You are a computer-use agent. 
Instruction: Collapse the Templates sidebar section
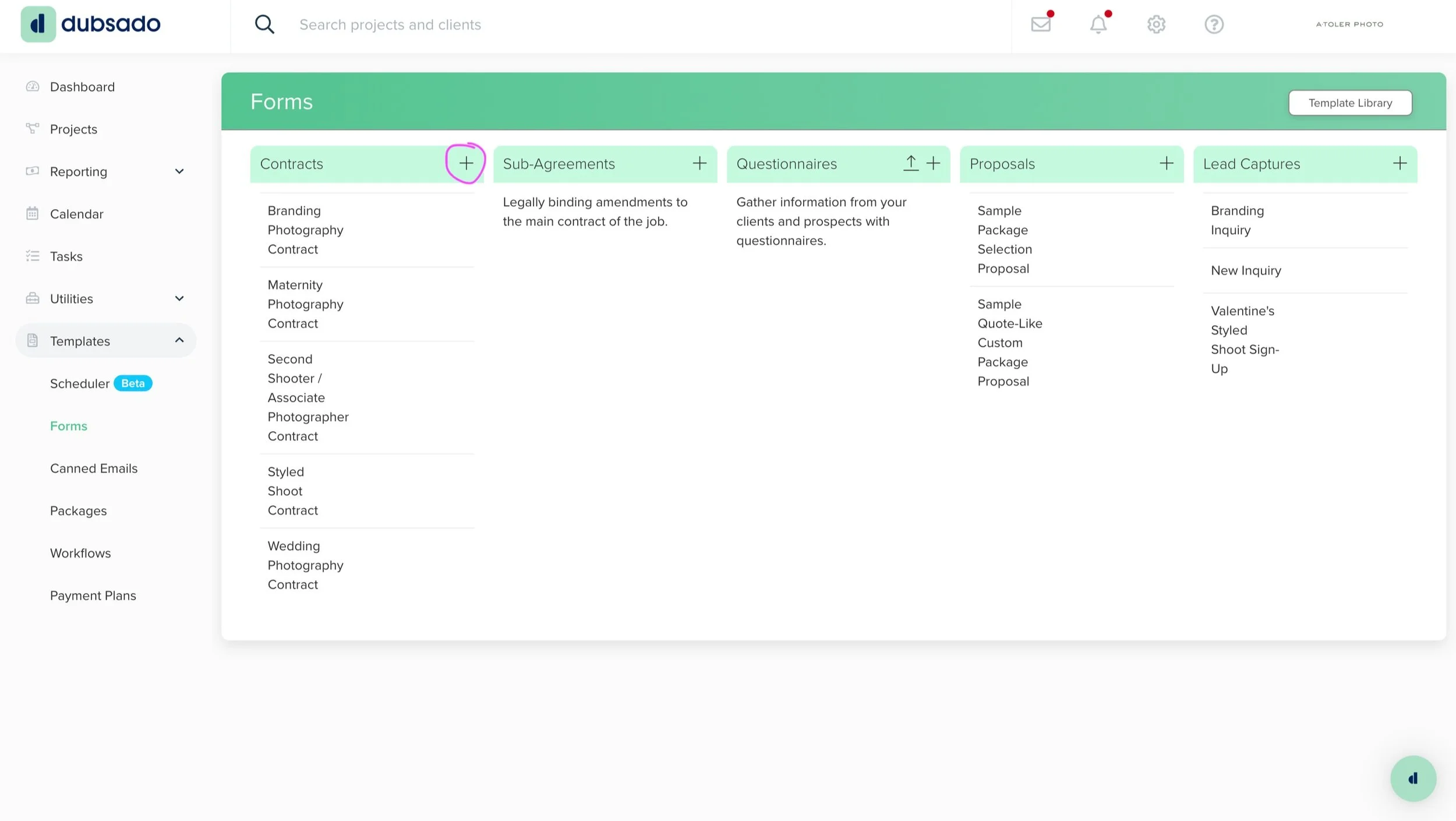click(x=179, y=341)
